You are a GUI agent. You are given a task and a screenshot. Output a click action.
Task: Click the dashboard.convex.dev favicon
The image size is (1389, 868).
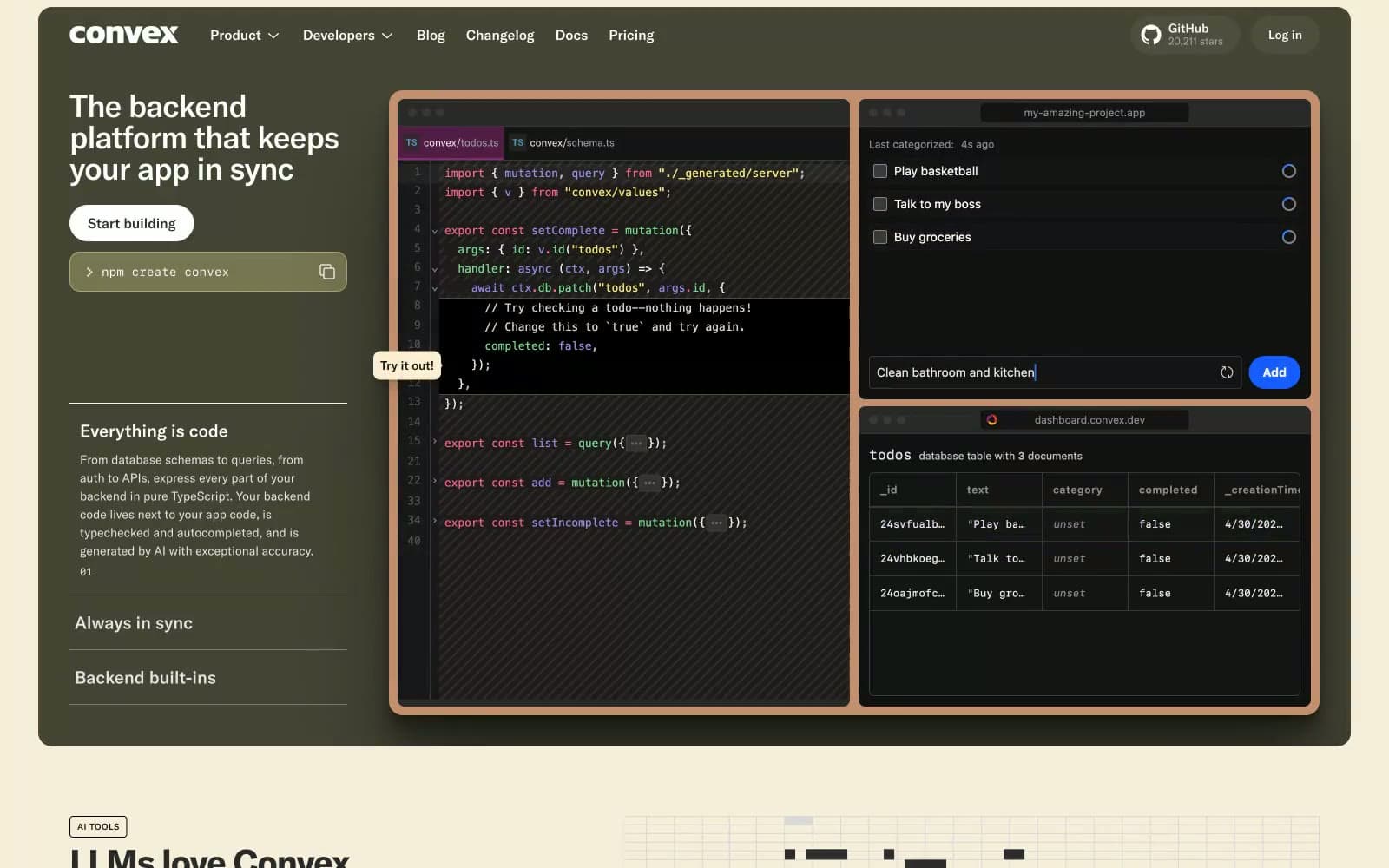tap(991, 419)
